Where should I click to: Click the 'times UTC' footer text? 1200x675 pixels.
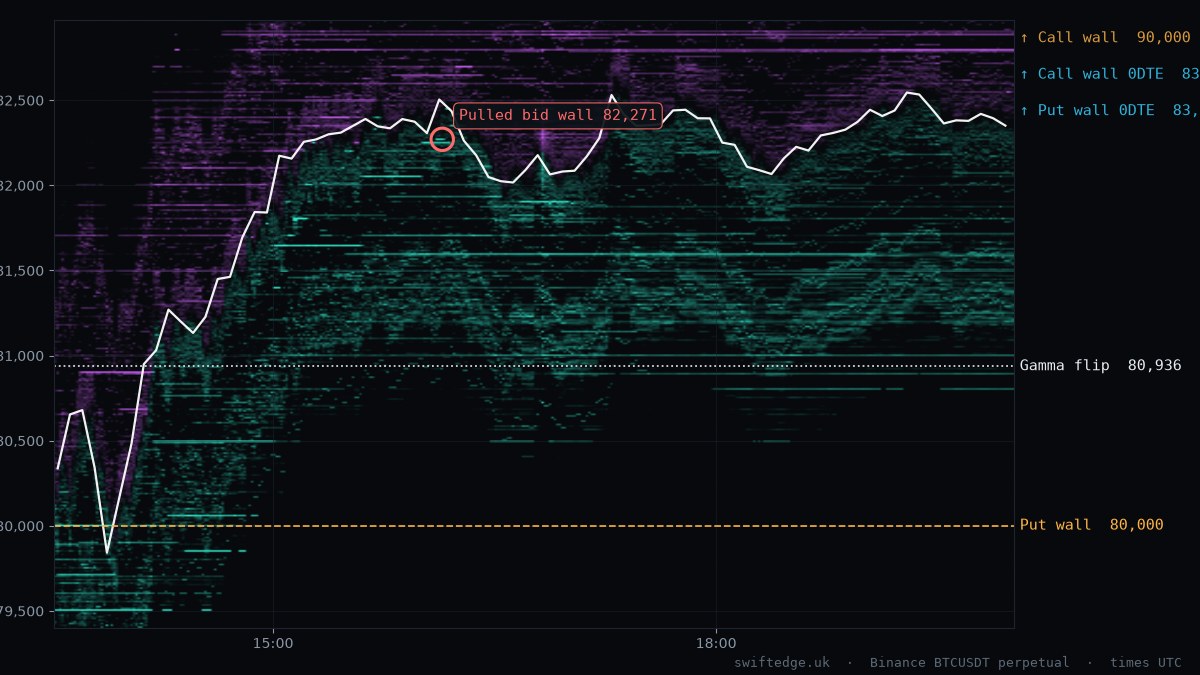click(x=1145, y=663)
